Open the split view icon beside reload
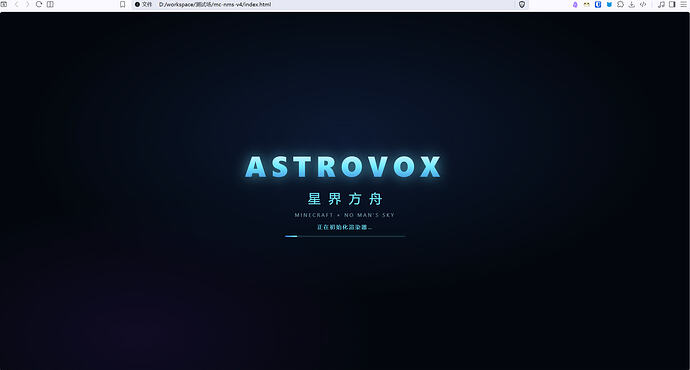 point(50,4)
